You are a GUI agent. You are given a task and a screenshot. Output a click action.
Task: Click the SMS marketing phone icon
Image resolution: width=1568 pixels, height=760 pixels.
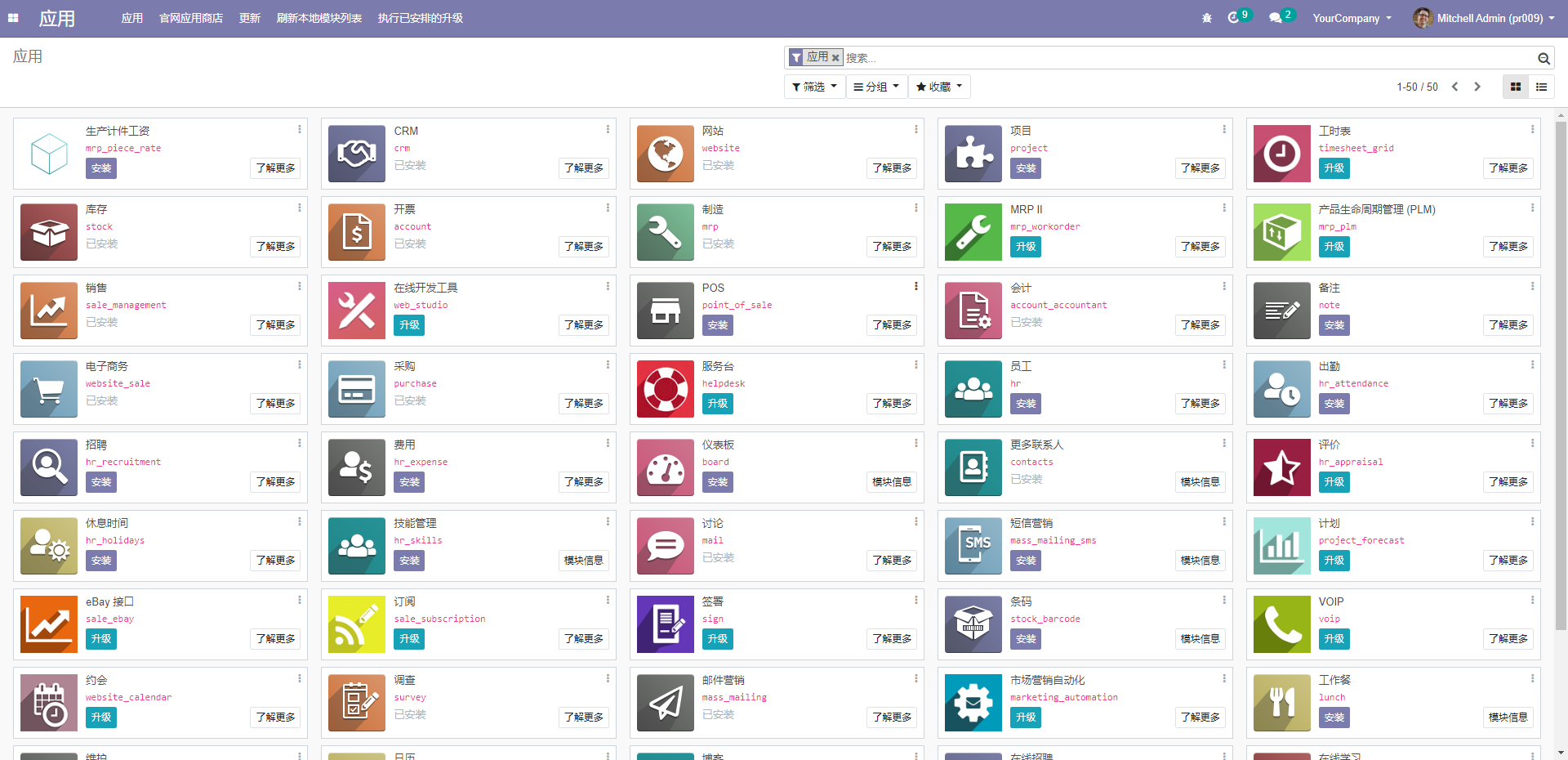(x=973, y=546)
